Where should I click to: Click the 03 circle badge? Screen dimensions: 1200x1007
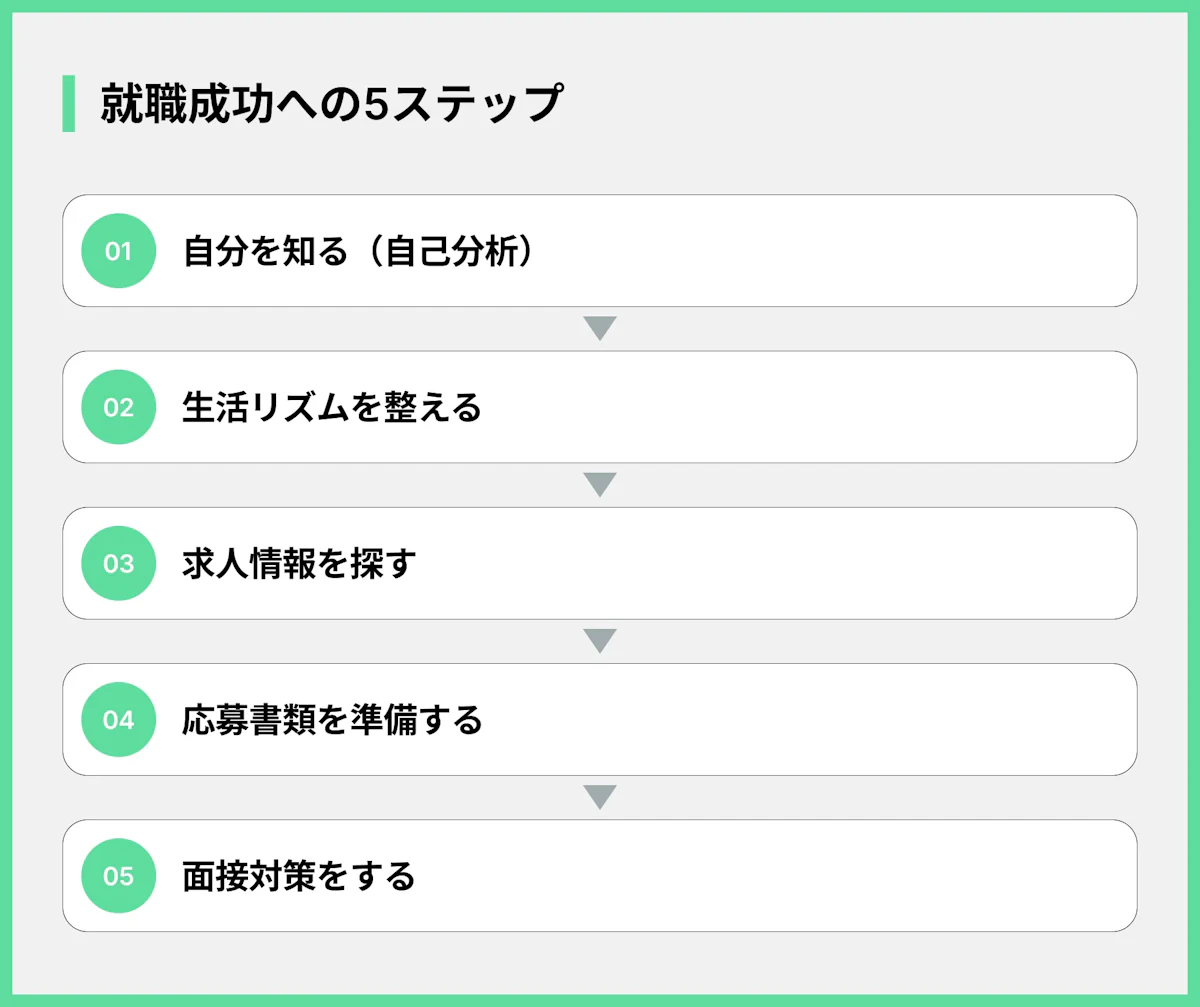(118, 563)
